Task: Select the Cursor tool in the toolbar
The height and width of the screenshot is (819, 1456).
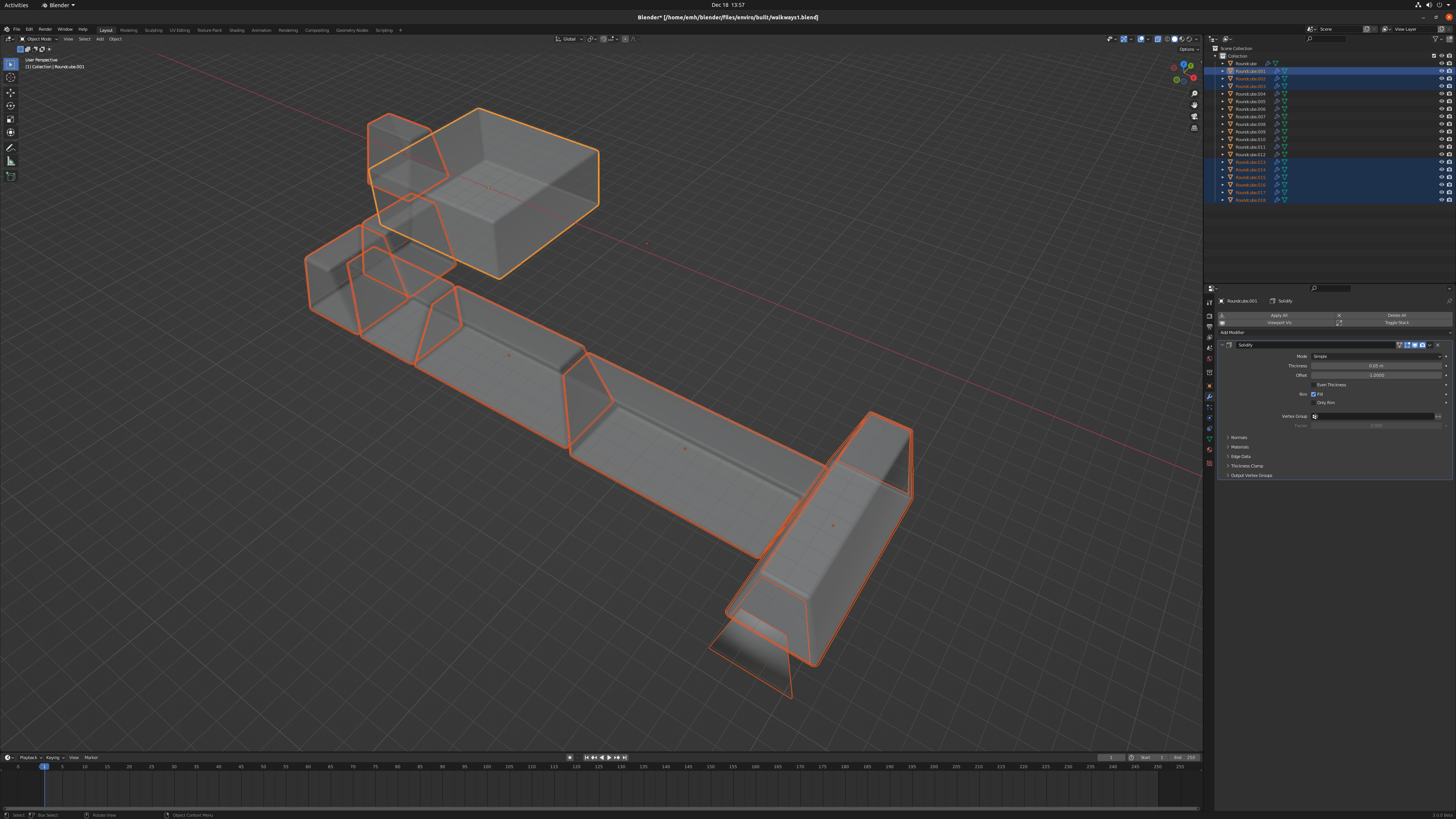Action: click(x=11, y=77)
